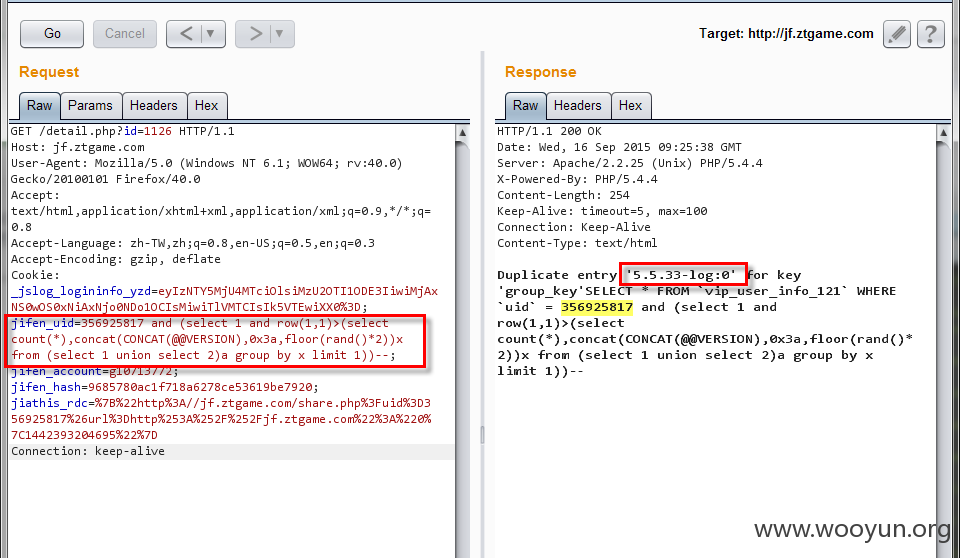Click the Content-Length: 254 response header
The image size is (960, 558).
pos(563,195)
